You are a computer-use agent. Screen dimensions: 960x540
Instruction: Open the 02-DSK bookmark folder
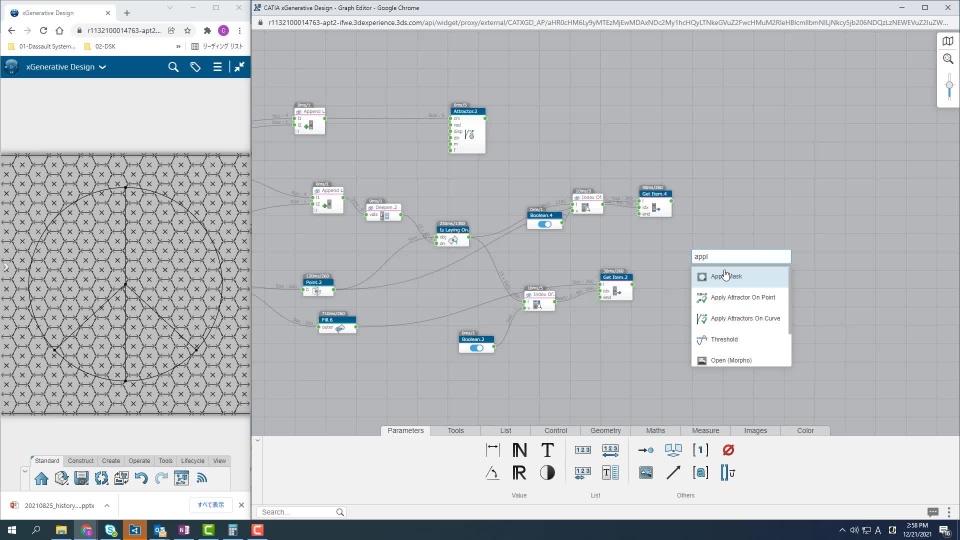pos(99,47)
